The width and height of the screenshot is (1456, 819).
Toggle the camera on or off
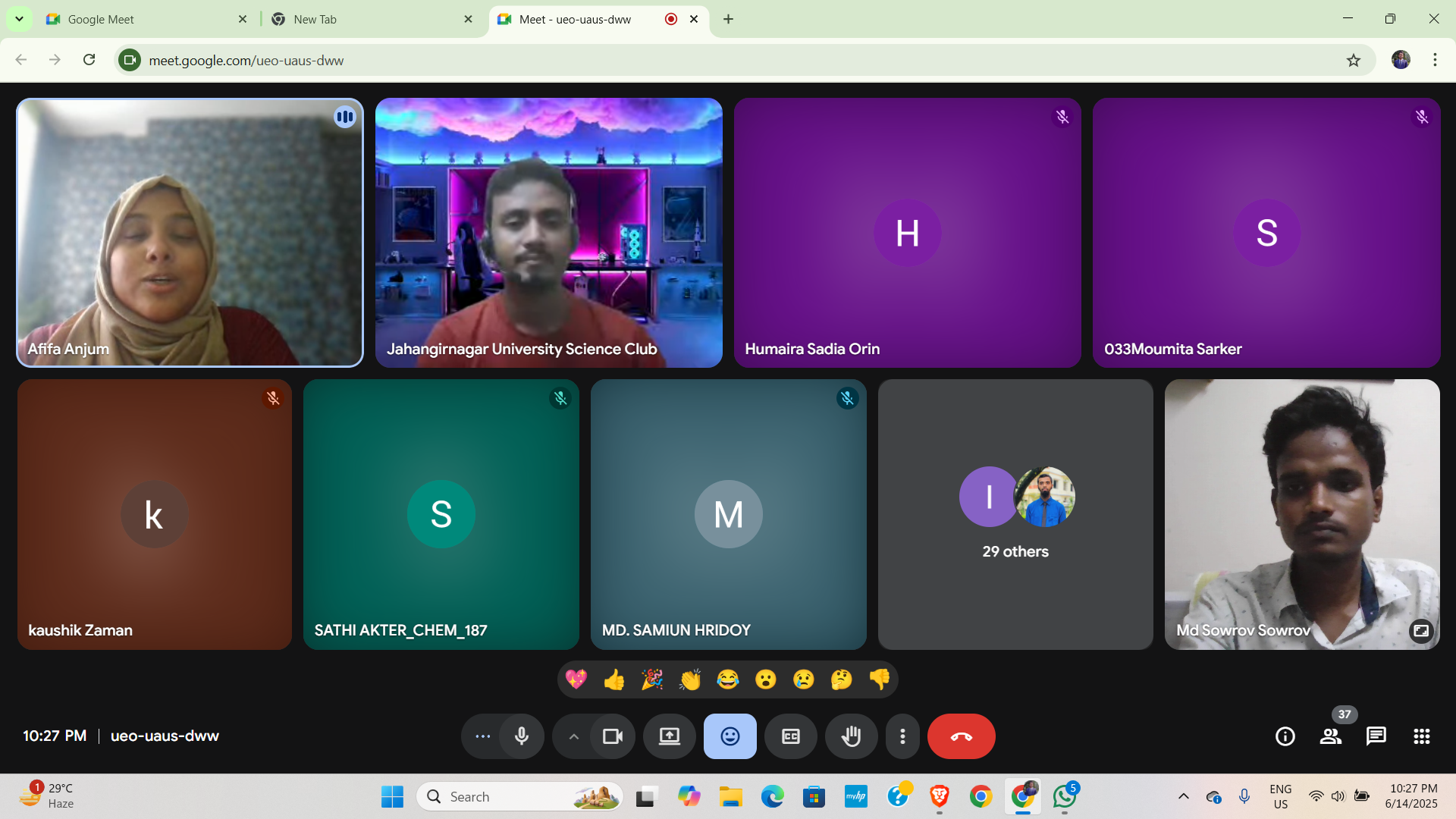pos(612,736)
